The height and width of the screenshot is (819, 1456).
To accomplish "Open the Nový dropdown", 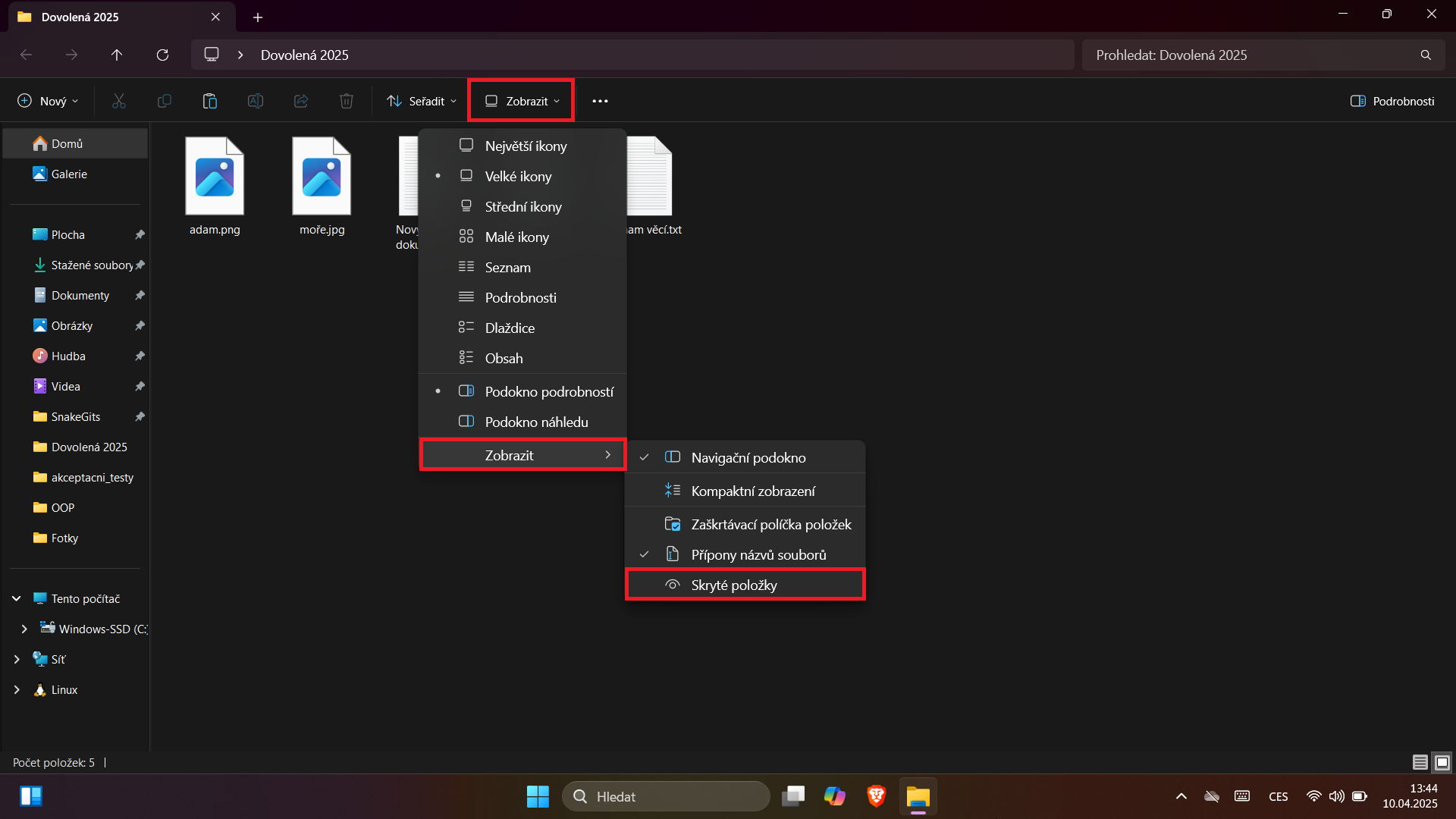I will coord(47,100).
